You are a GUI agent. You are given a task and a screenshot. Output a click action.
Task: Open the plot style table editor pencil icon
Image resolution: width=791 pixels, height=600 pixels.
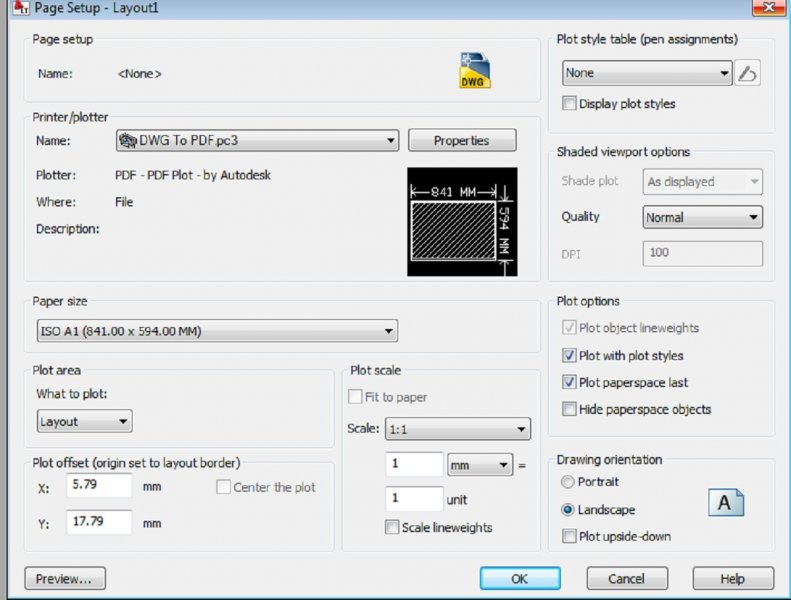(x=747, y=73)
